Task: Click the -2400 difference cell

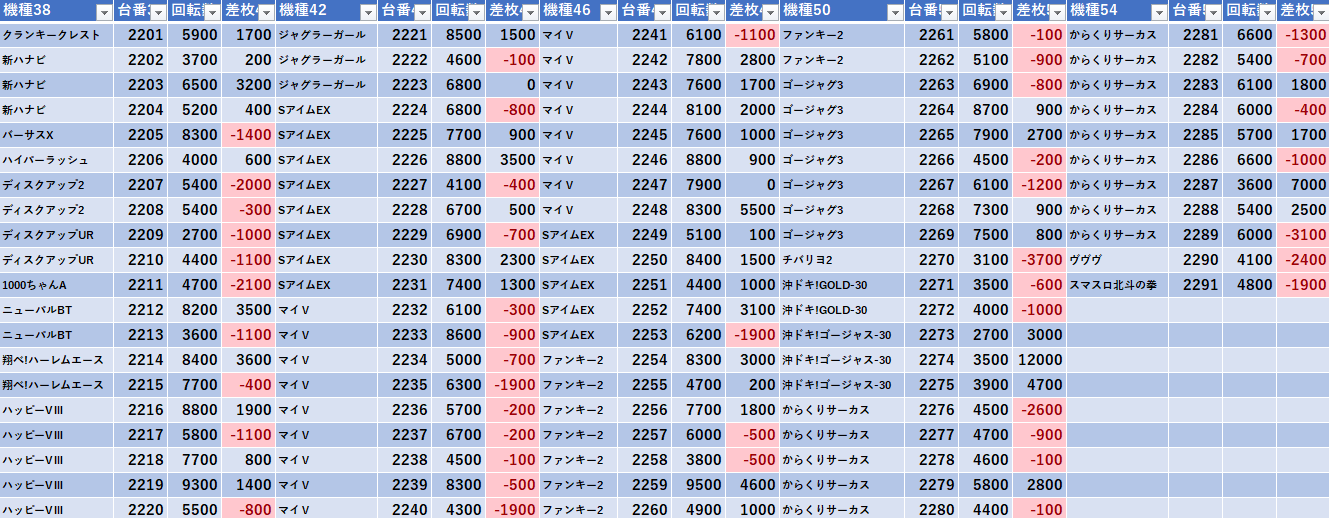Action: coord(1303,260)
